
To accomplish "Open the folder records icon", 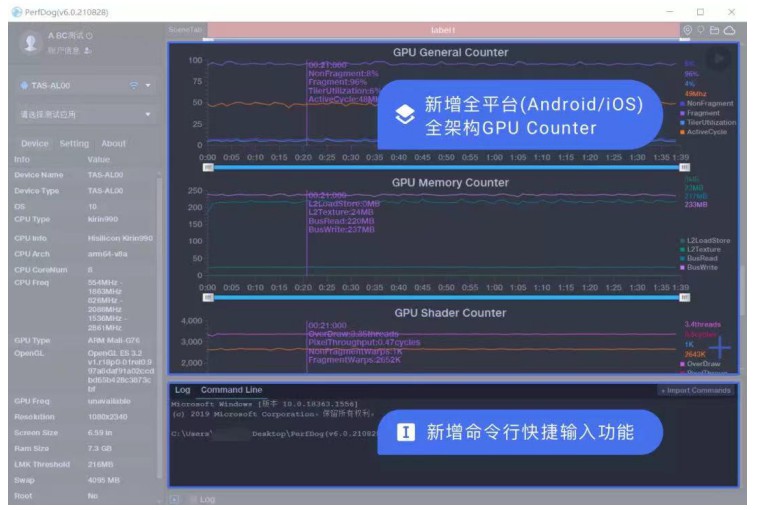I will tap(714, 30).
